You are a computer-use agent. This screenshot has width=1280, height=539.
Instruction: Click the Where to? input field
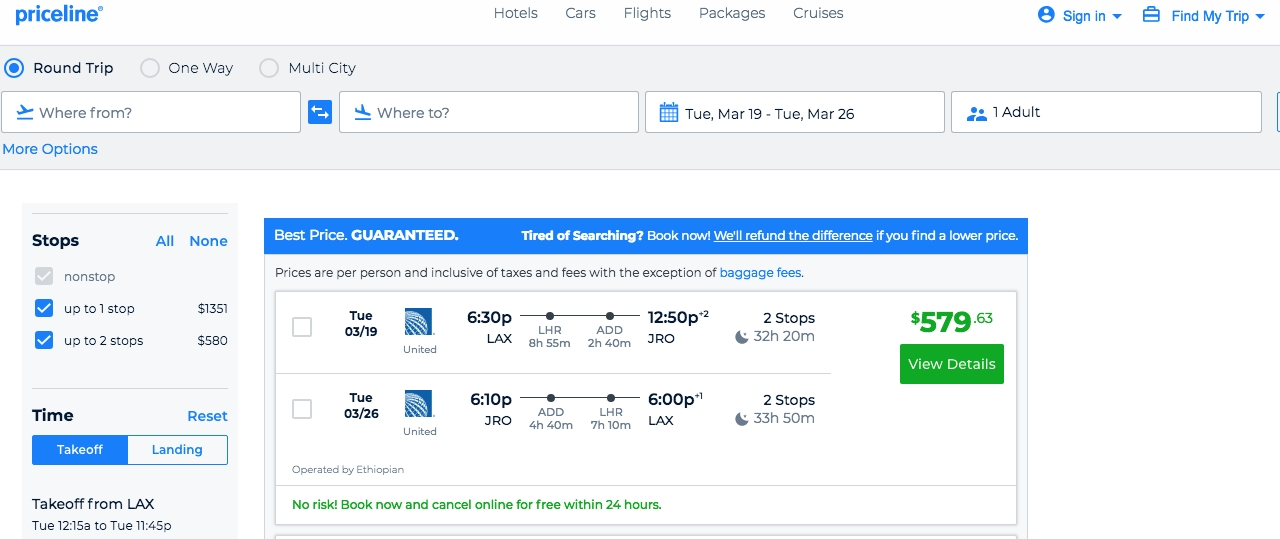pyautogui.click(x=489, y=112)
